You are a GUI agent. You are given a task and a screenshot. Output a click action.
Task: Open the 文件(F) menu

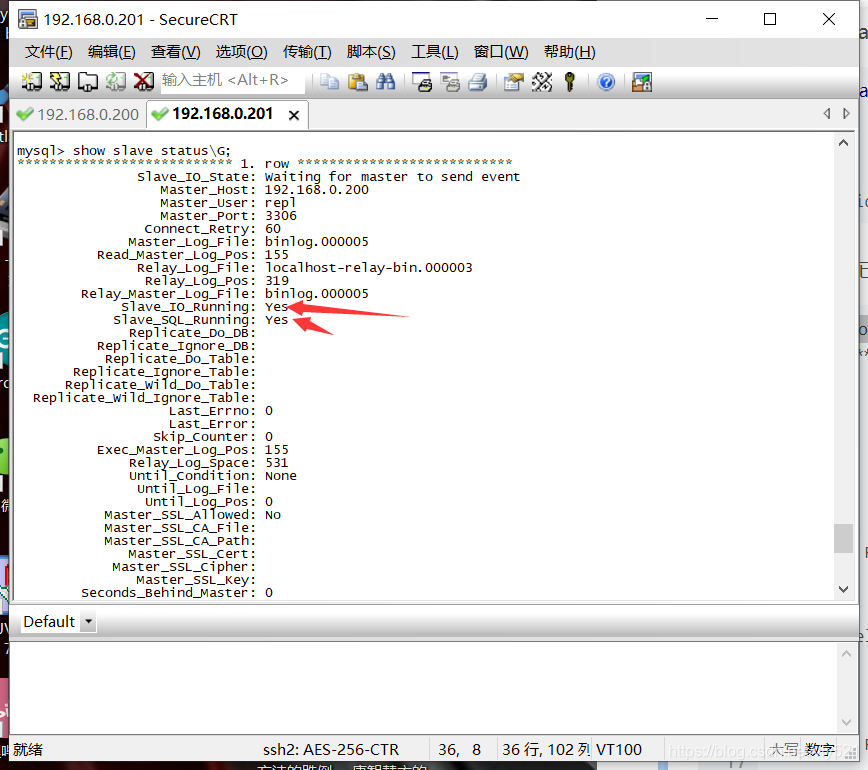point(49,52)
